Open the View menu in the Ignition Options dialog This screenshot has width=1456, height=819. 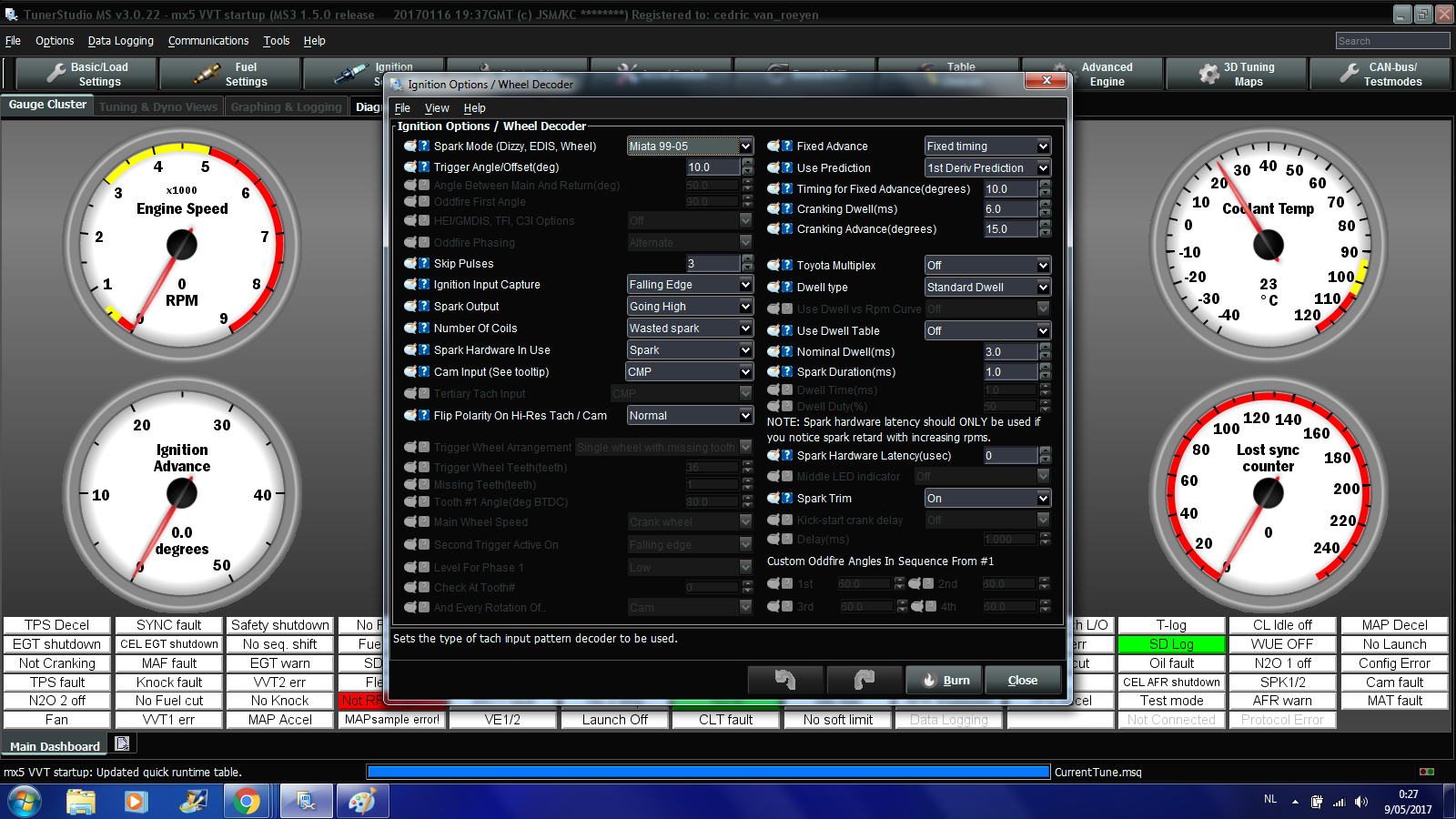click(437, 107)
